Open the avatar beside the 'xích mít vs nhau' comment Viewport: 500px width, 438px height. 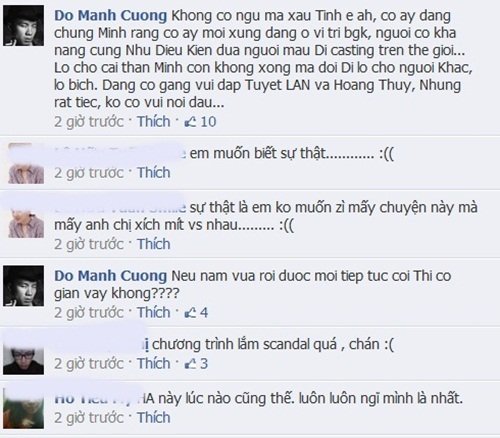point(26,222)
